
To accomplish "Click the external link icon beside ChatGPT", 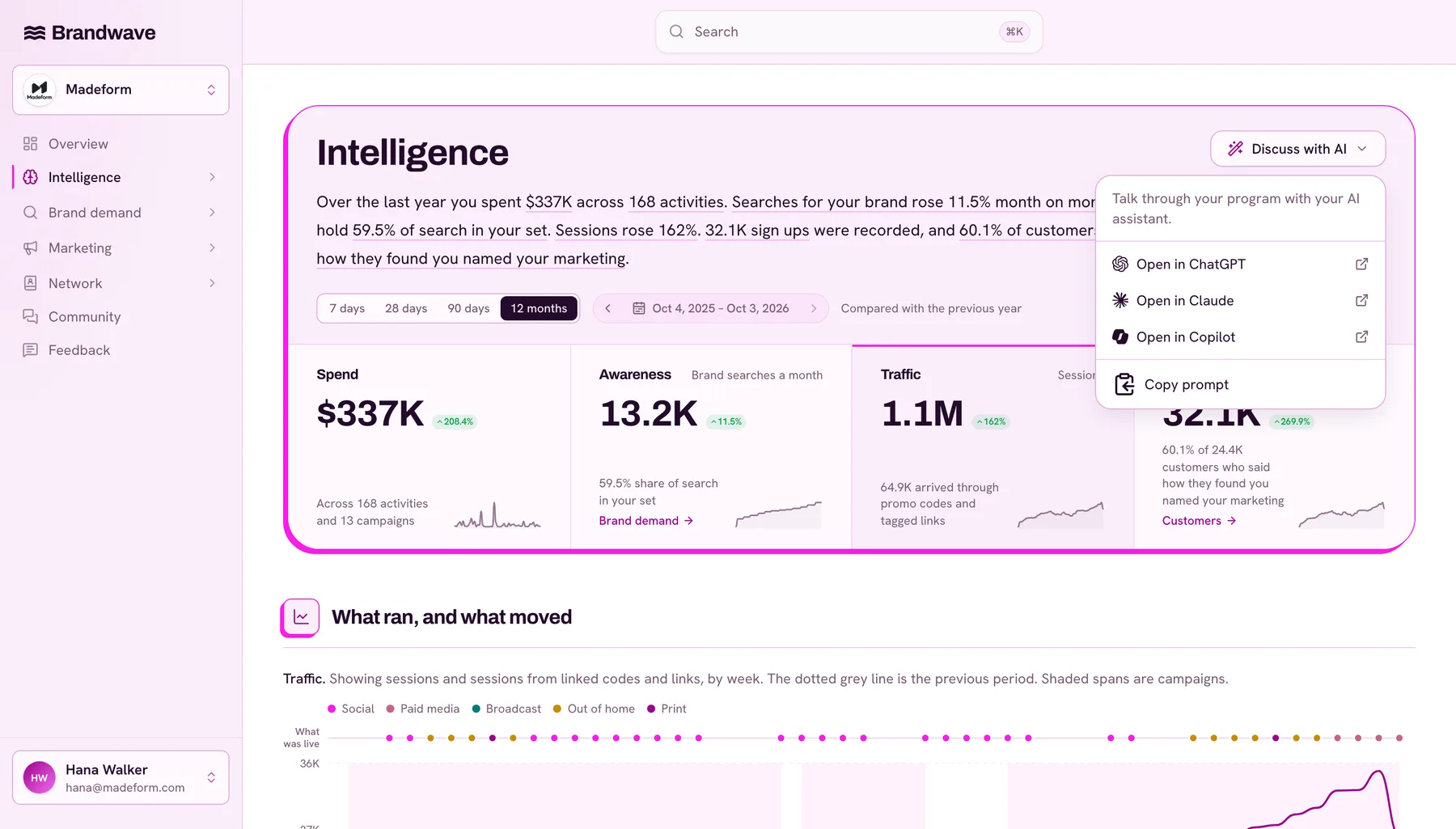I will [x=1361, y=264].
